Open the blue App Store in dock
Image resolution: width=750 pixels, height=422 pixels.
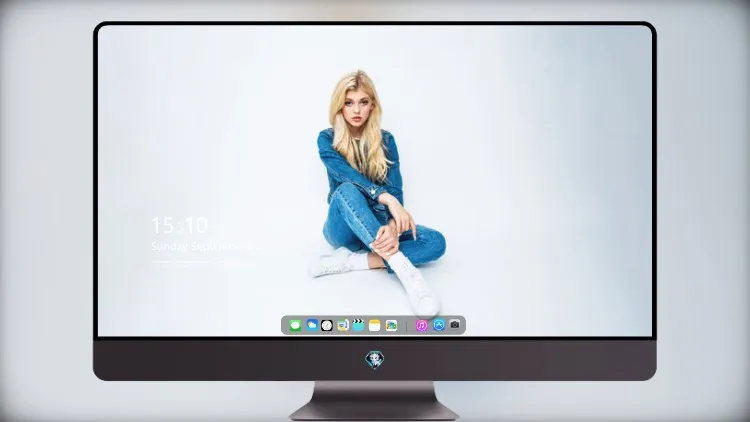point(439,325)
